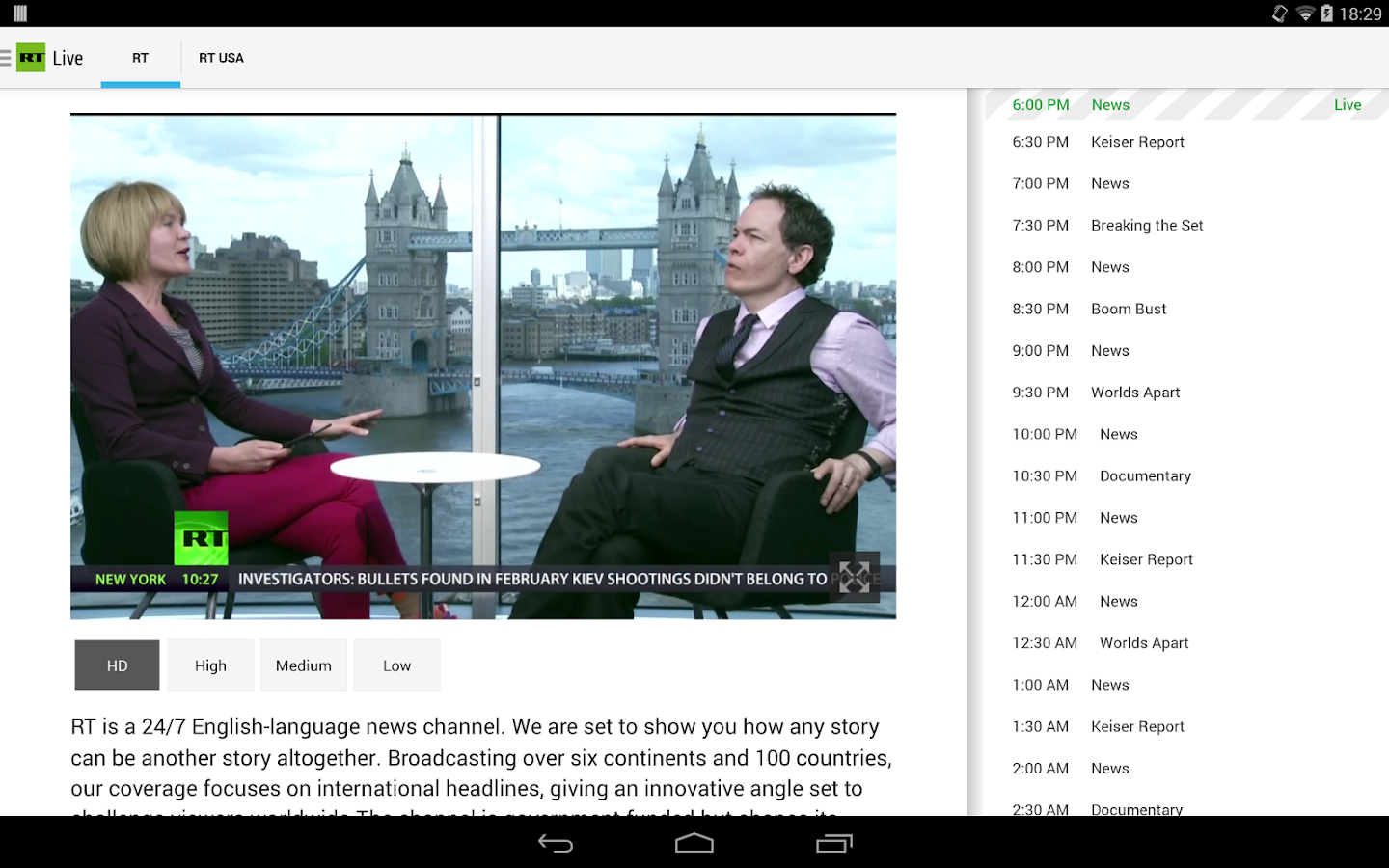Tap the Wi-Fi status bar icon
The width and height of the screenshot is (1389, 868).
coord(1305,14)
